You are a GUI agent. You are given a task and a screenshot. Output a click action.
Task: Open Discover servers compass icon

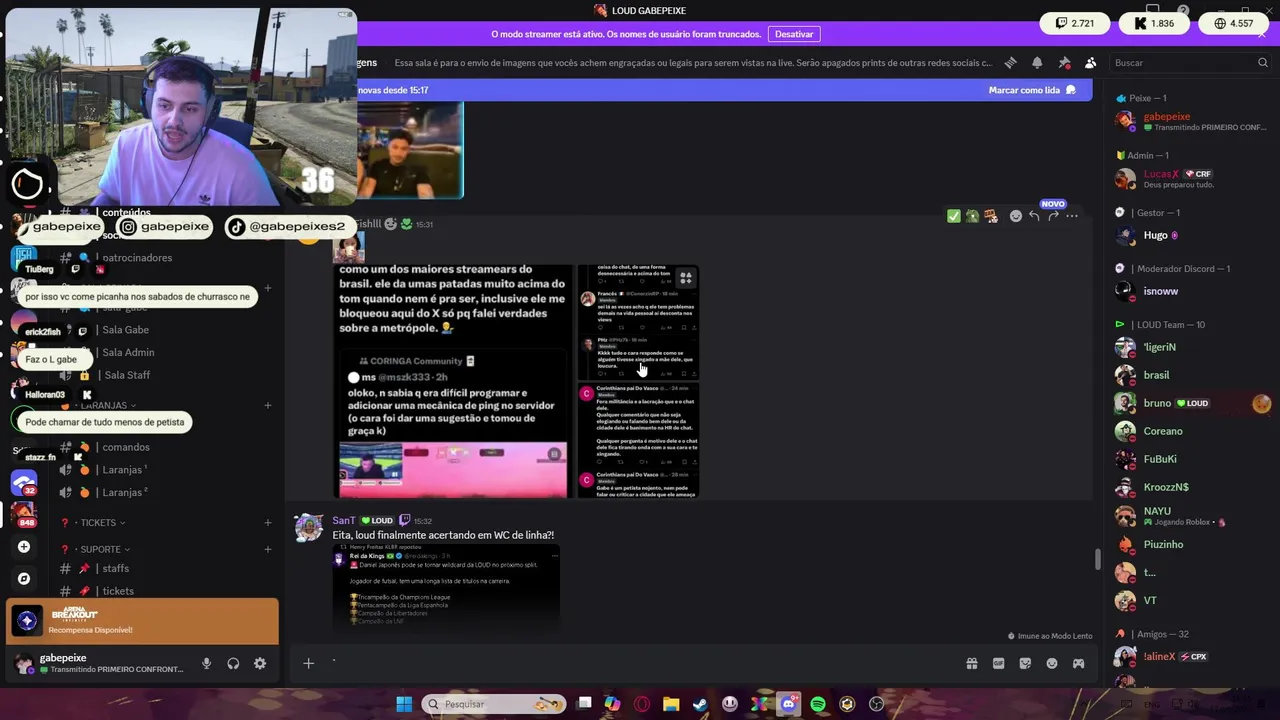point(24,578)
